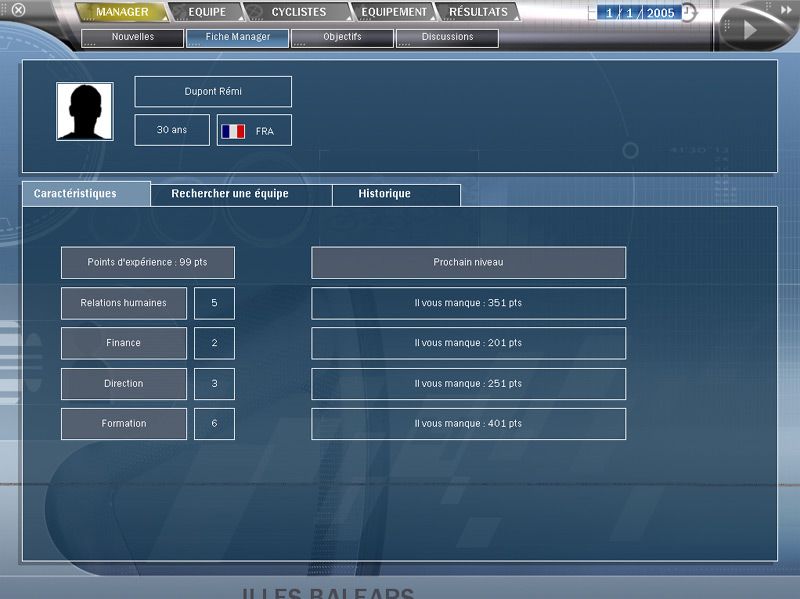The width and height of the screenshot is (800, 599).
Task: Open the EQUIPE main menu
Action: pos(207,12)
